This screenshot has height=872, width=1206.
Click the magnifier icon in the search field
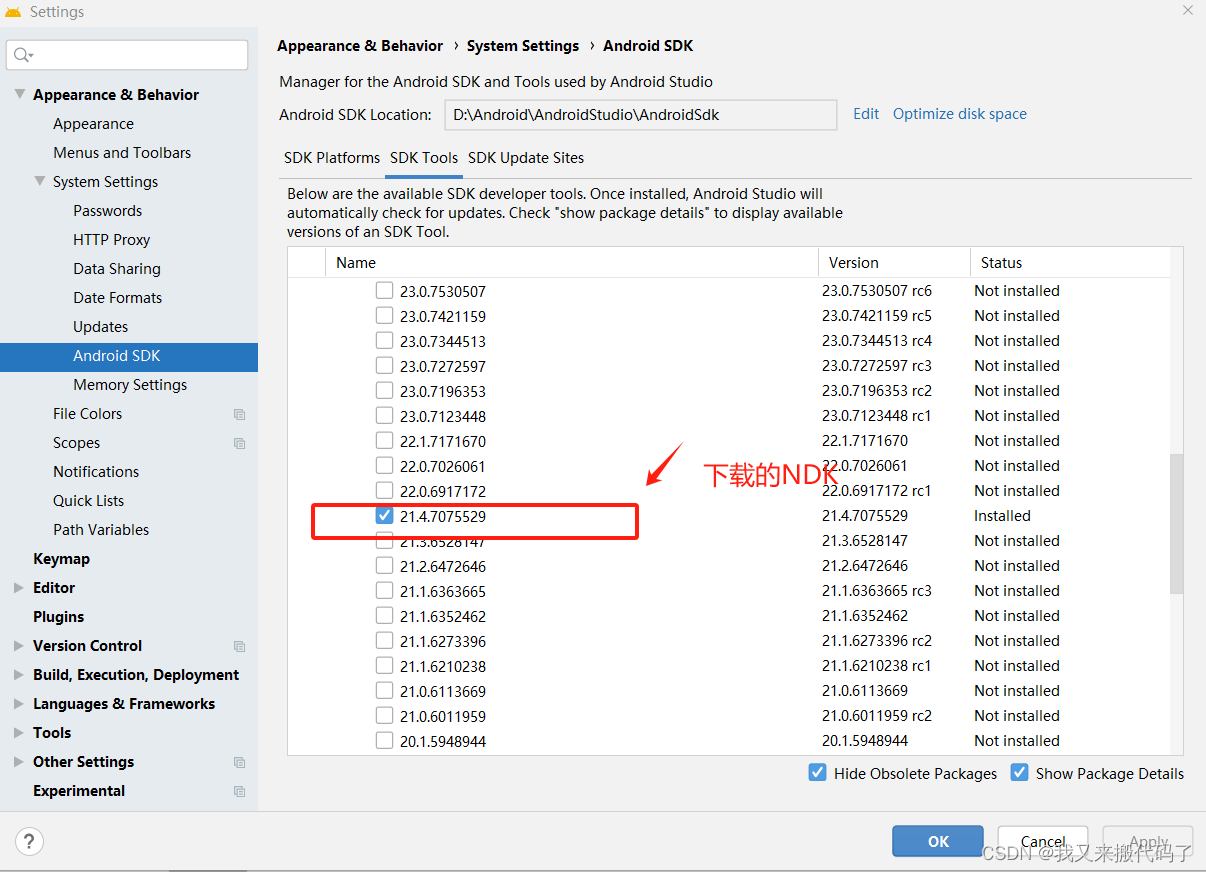[22, 54]
